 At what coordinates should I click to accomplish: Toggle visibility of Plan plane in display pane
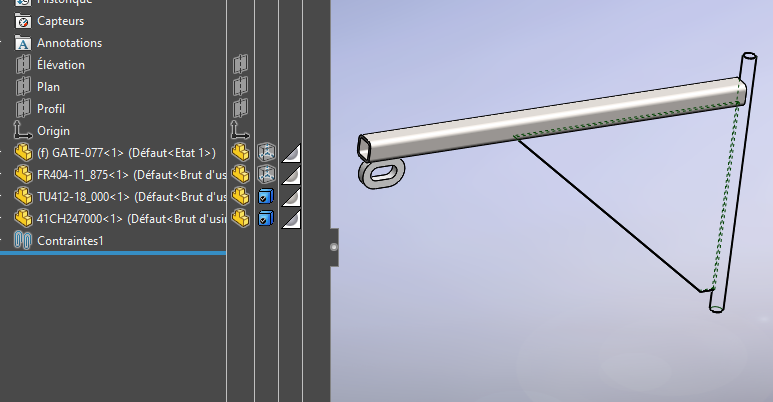[241, 86]
